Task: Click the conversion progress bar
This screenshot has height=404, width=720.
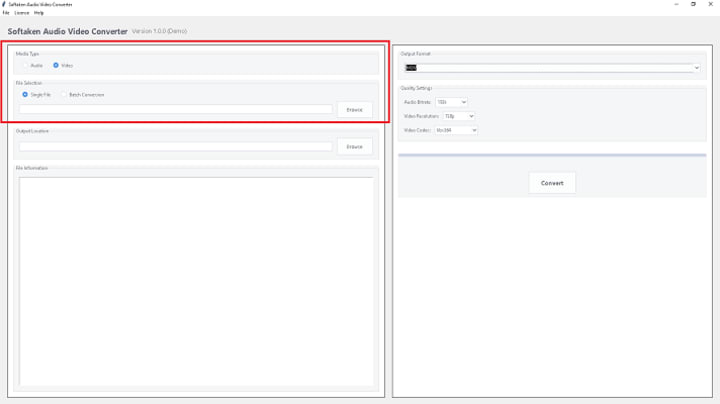Action: click(552, 155)
